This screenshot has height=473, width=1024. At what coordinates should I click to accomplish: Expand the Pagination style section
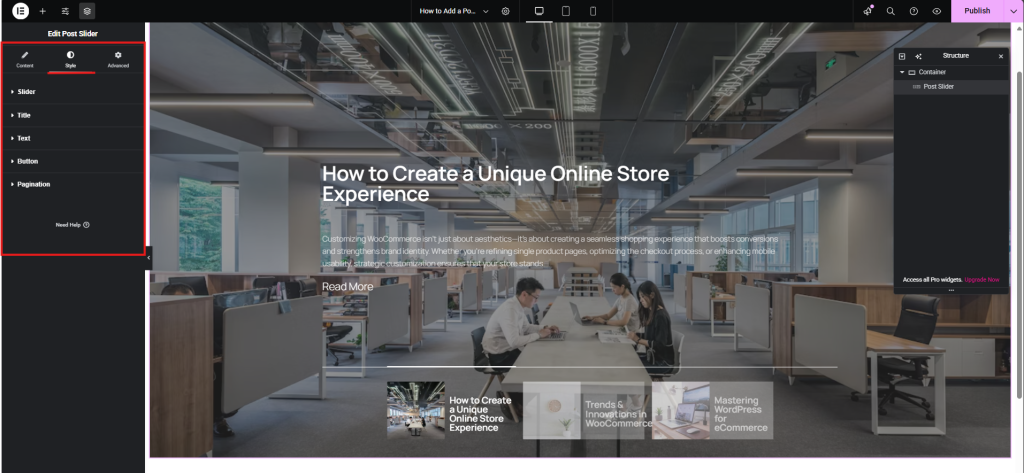[x=33, y=184]
